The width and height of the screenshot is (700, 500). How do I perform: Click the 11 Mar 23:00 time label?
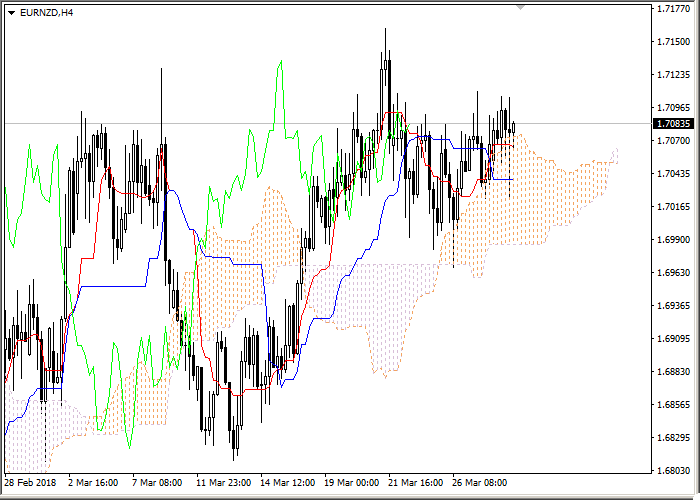point(223,483)
